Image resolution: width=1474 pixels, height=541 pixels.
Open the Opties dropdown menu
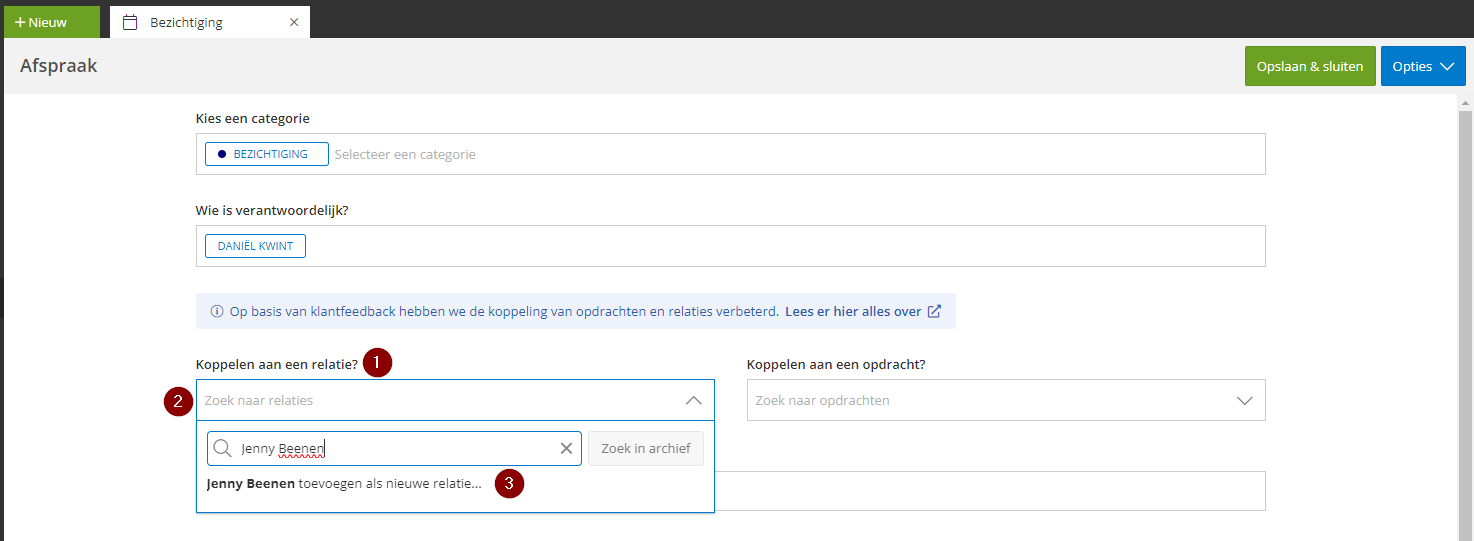point(1423,66)
